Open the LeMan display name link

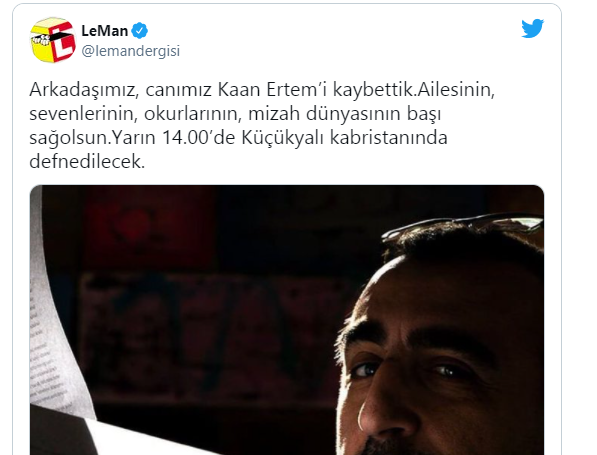pyautogui.click(x=104, y=30)
